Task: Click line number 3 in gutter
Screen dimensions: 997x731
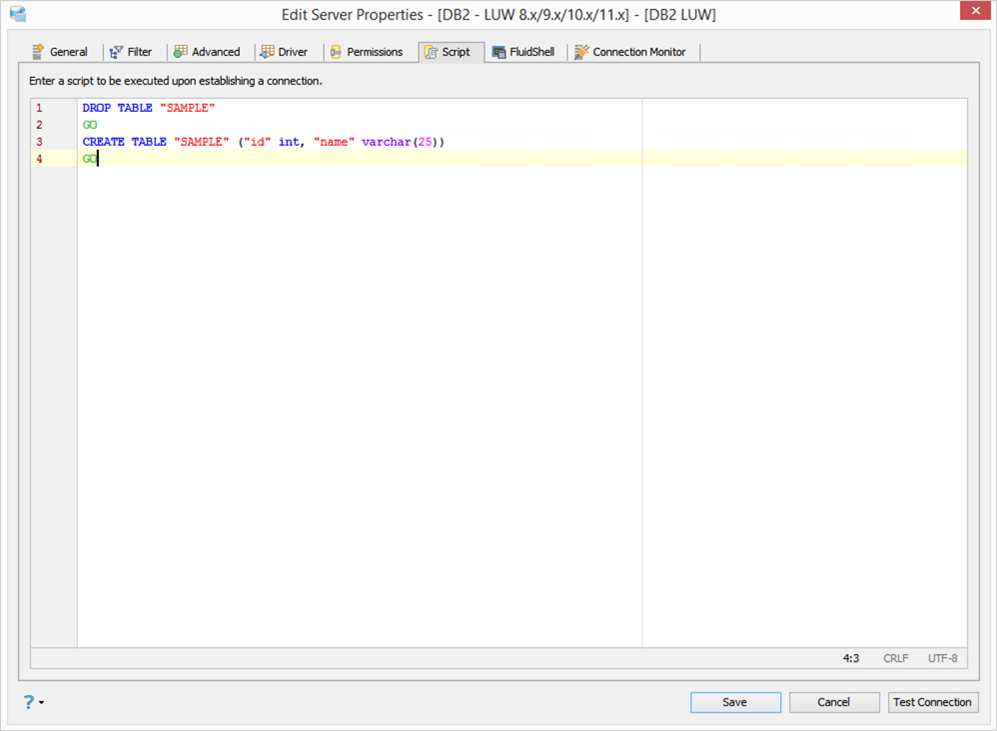Action: (39, 142)
